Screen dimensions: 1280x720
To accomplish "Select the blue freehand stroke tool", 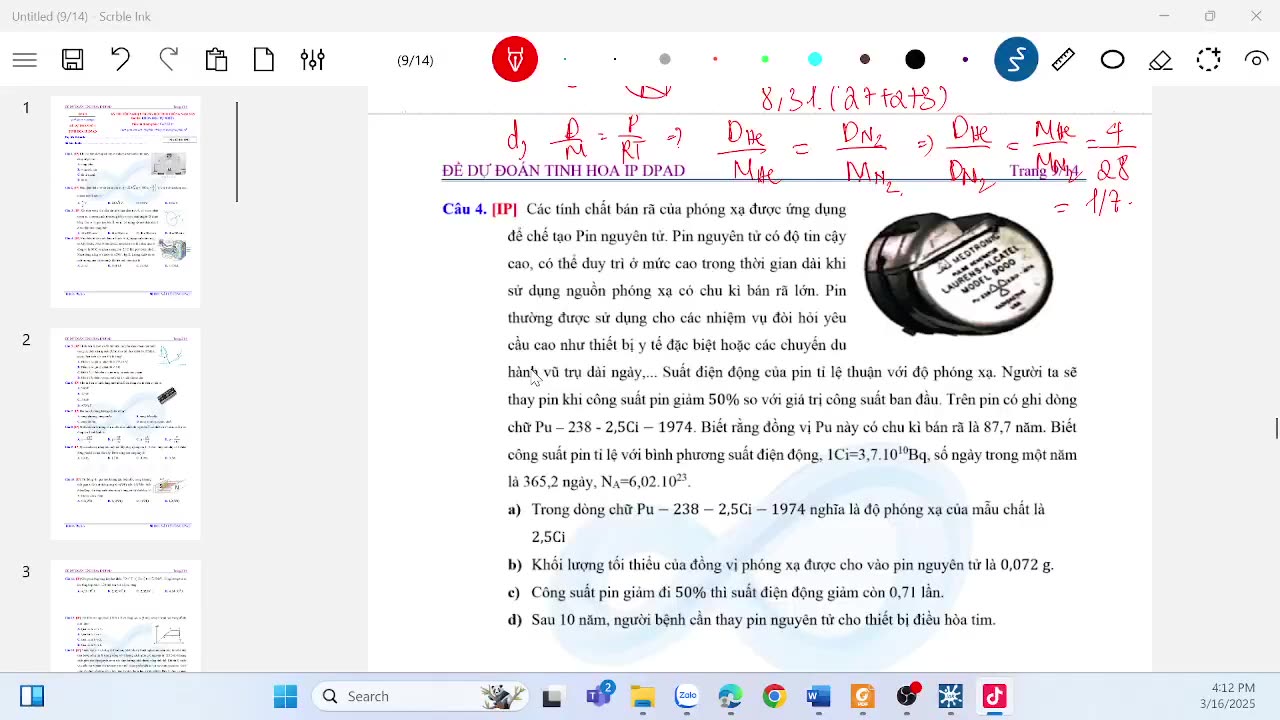I will point(1016,60).
